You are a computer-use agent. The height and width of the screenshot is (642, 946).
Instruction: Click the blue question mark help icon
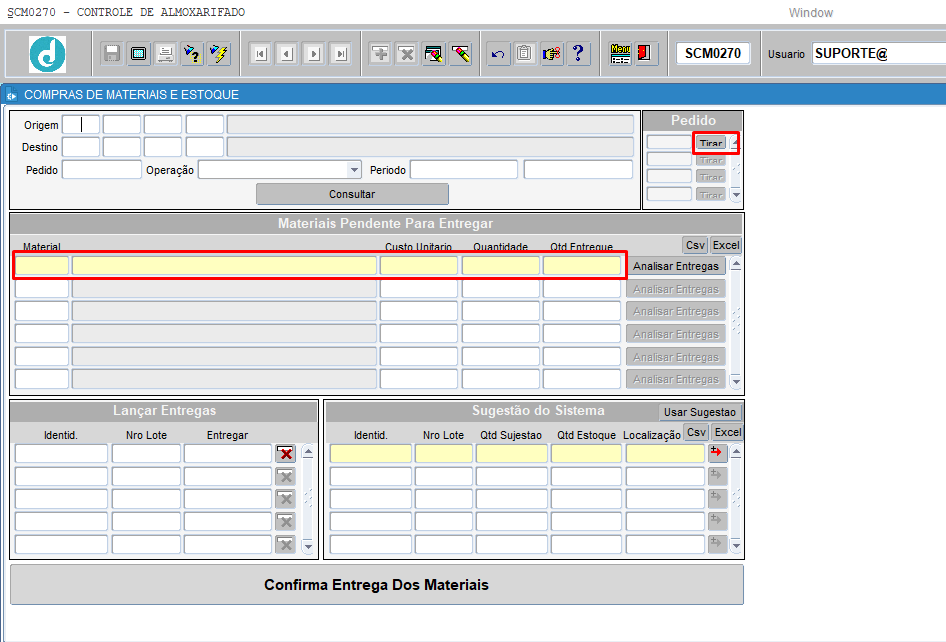click(578, 54)
